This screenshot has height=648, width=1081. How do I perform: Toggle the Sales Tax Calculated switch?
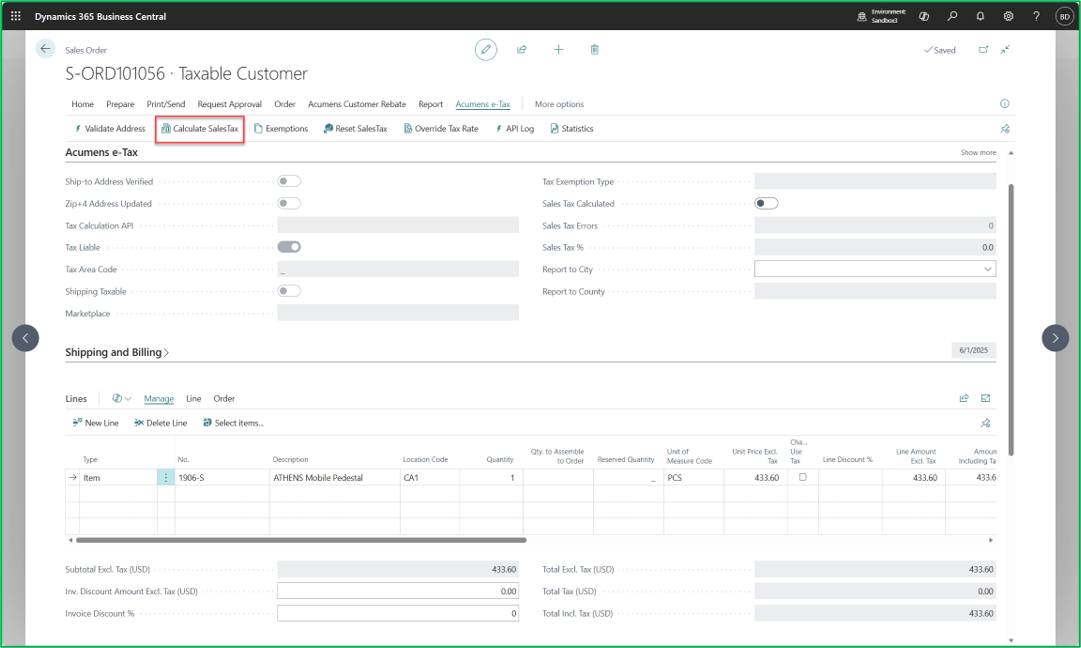click(766, 203)
